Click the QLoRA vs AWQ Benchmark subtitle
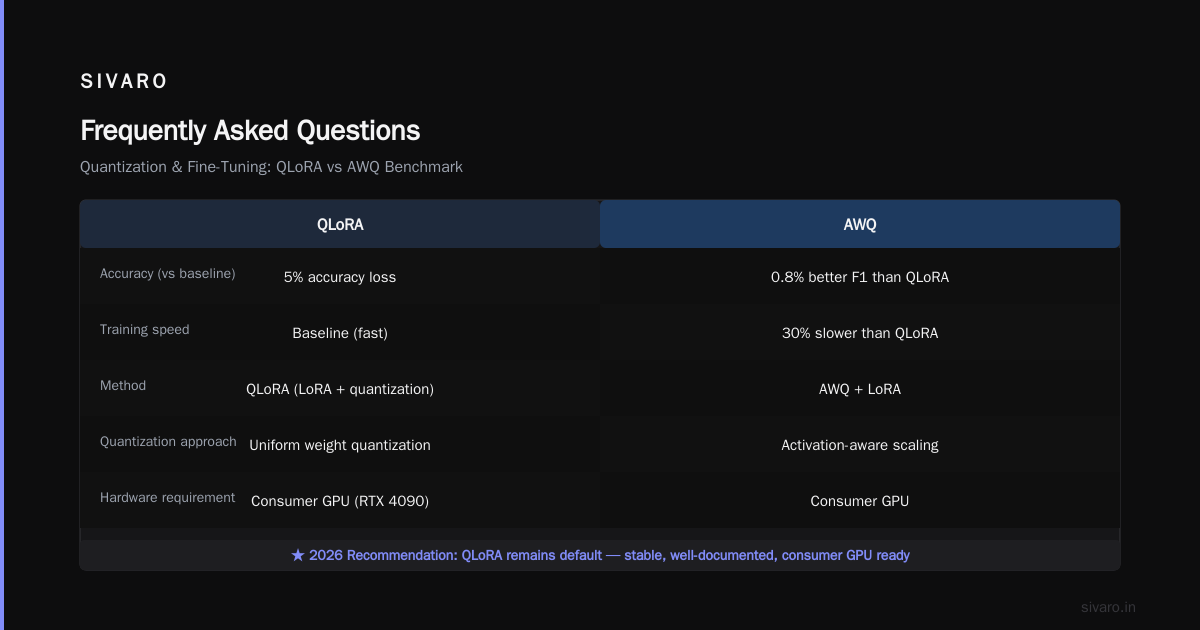Image resolution: width=1200 pixels, height=630 pixels. click(271, 167)
